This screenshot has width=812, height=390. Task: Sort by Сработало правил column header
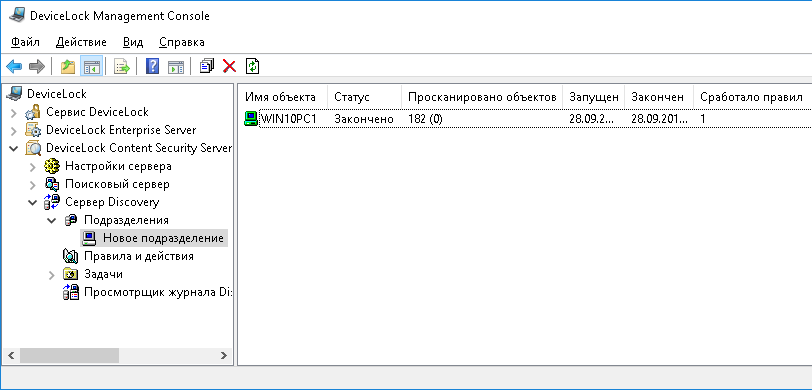coord(753,97)
